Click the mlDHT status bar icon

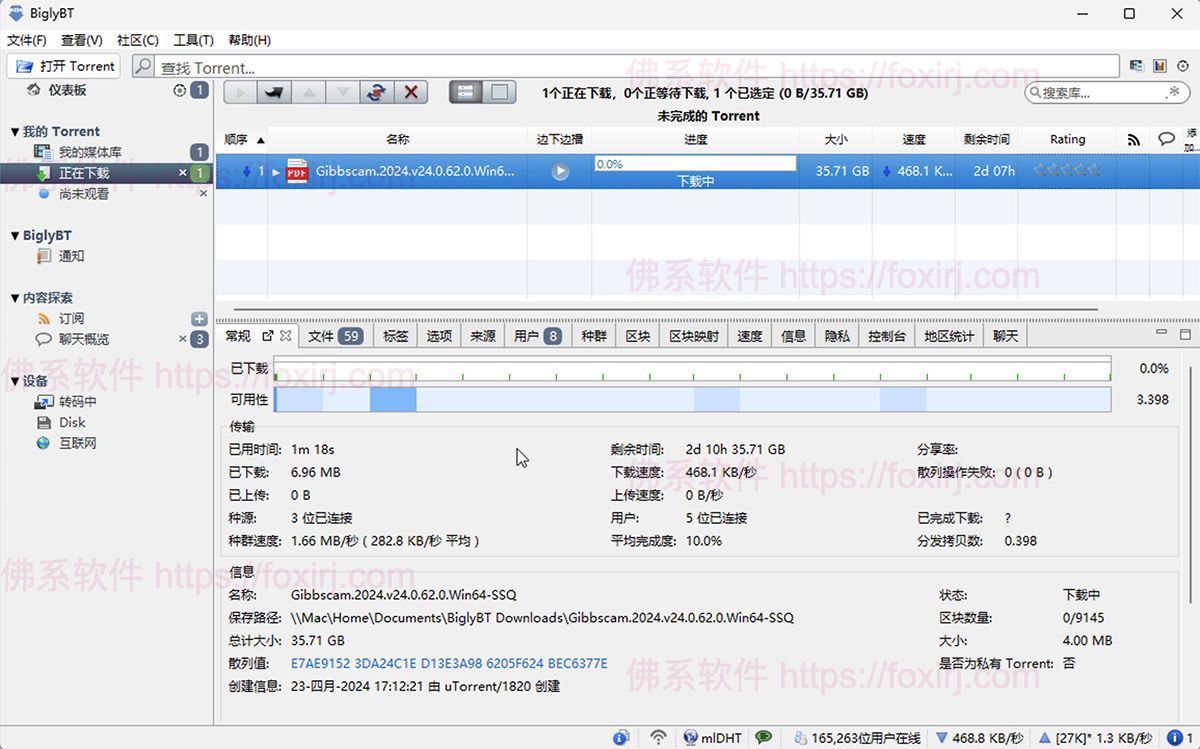click(693, 737)
